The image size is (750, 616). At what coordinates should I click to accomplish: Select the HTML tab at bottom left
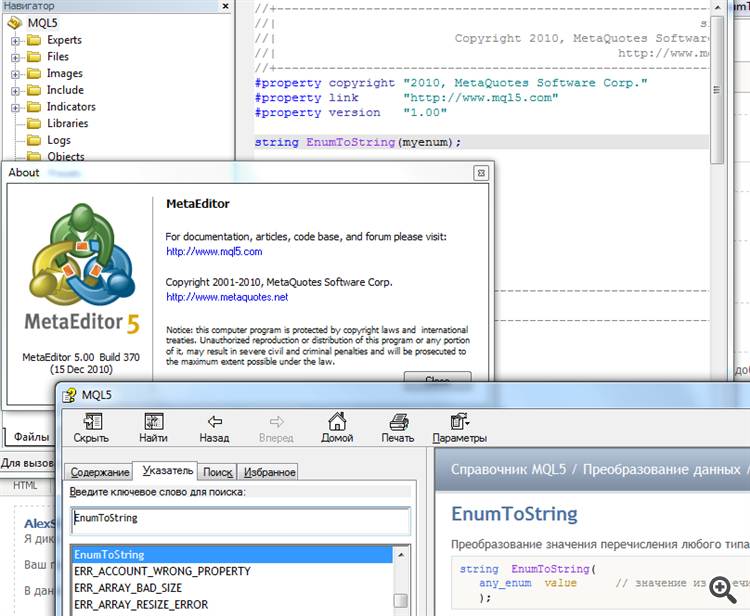[x=25, y=485]
